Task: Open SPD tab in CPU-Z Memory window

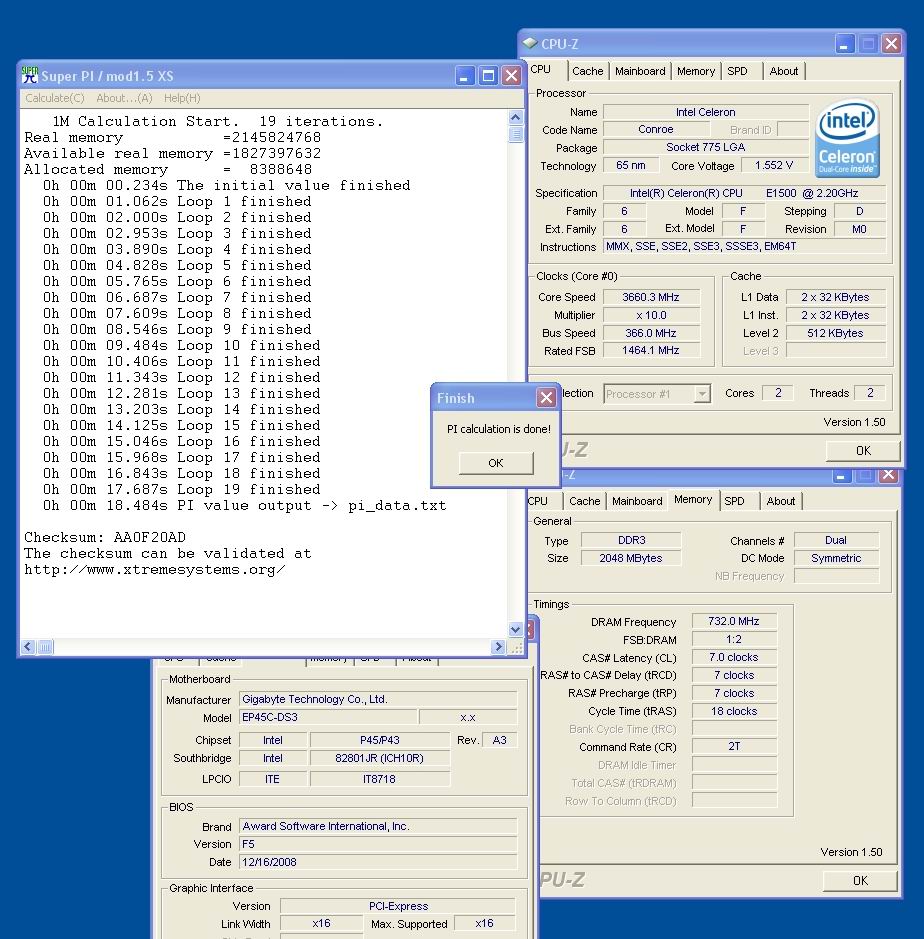Action: 734,501
